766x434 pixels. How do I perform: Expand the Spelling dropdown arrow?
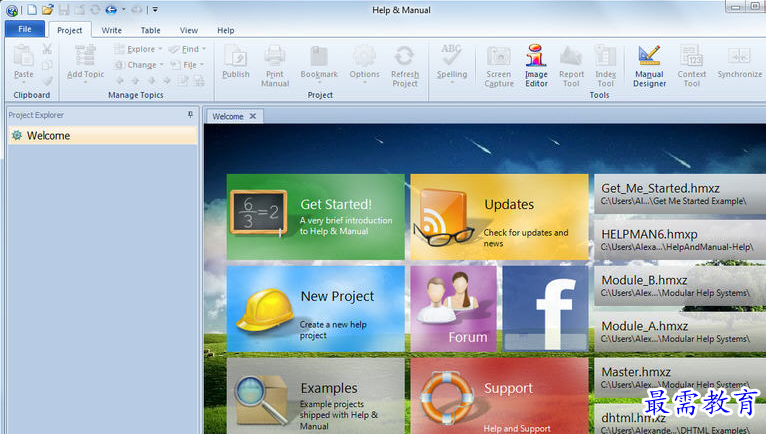coord(452,83)
